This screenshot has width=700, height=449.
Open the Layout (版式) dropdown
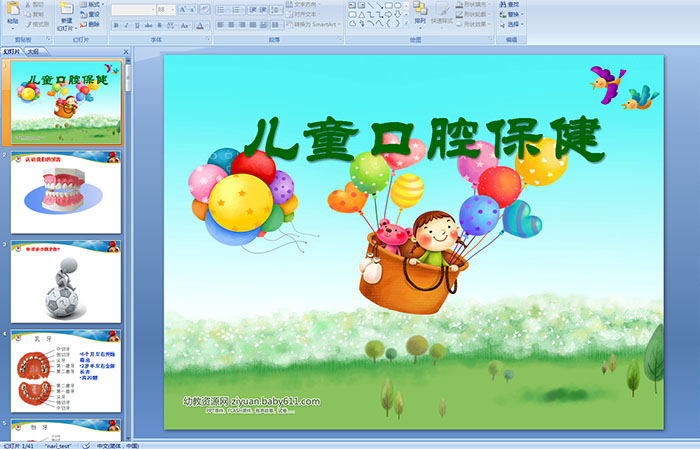tap(92, 4)
